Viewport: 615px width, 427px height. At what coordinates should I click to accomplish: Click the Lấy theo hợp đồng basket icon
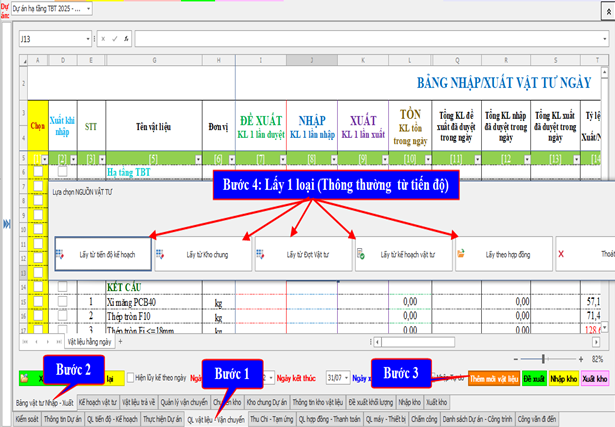point(462,254)
